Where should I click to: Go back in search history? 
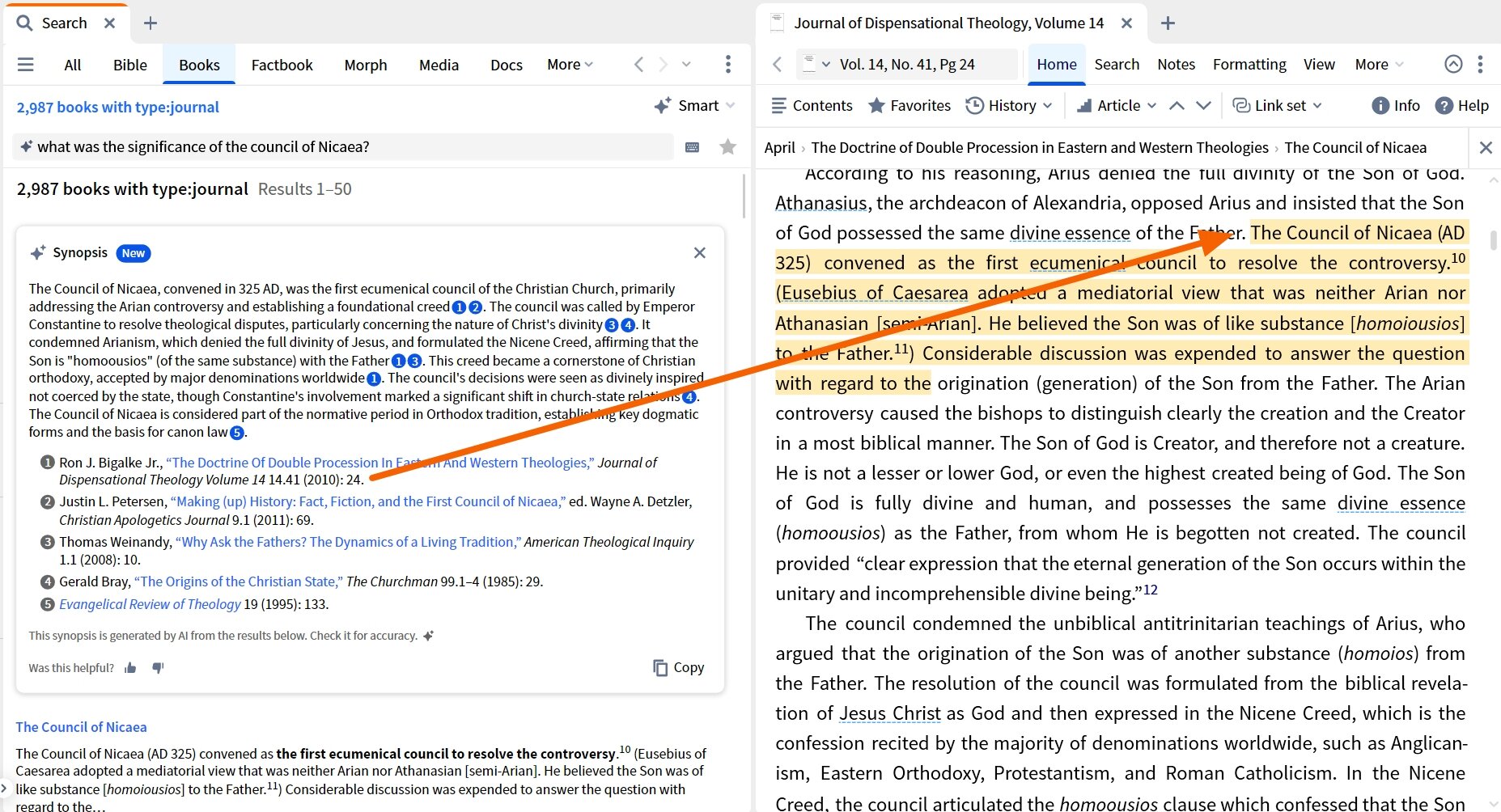click(638, 65)
